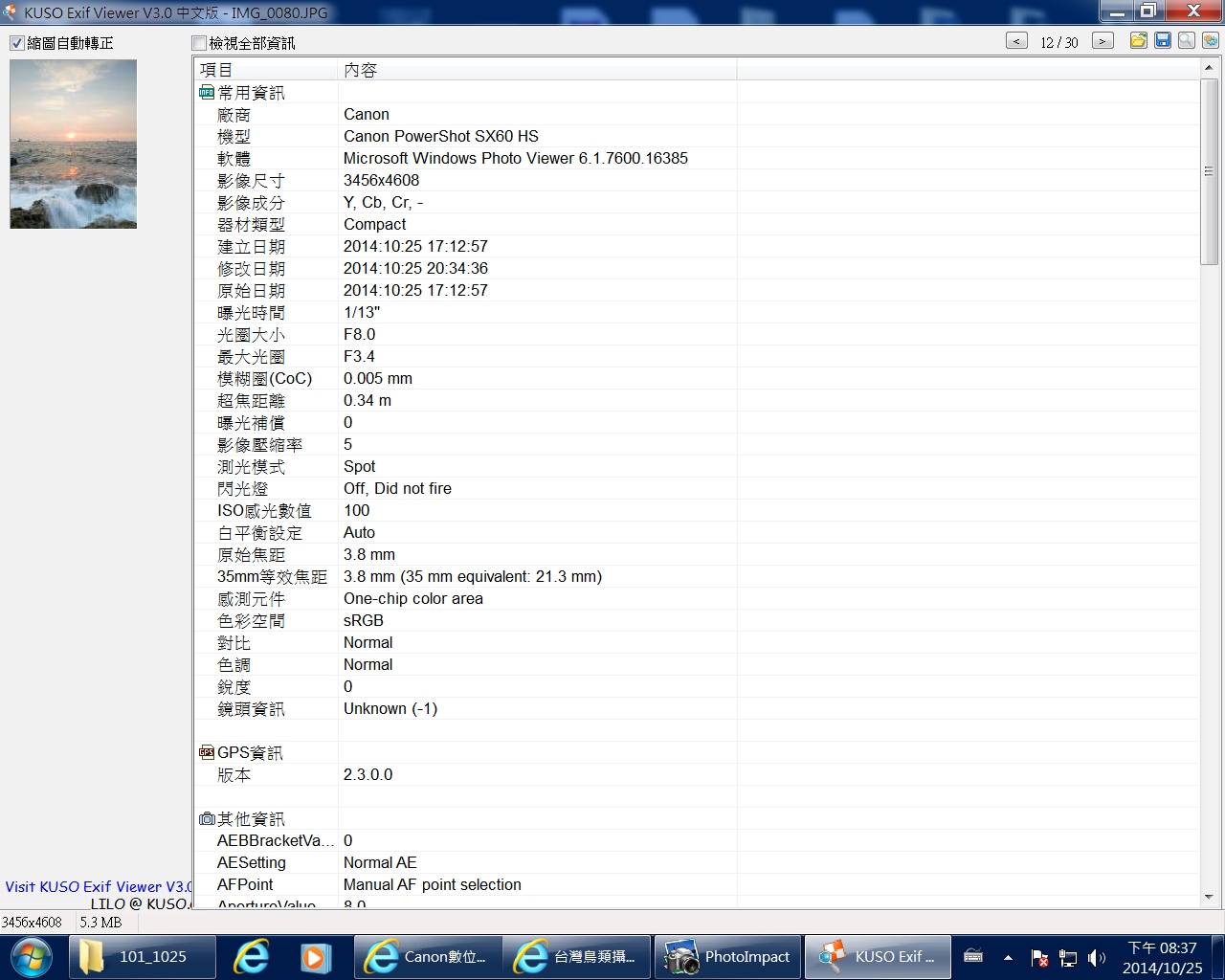Image resolution: width=1225 pixels, height=980 pixels.
Task: Switch to the PhotoImpact taskbar window
Action: tap(726, 956)
